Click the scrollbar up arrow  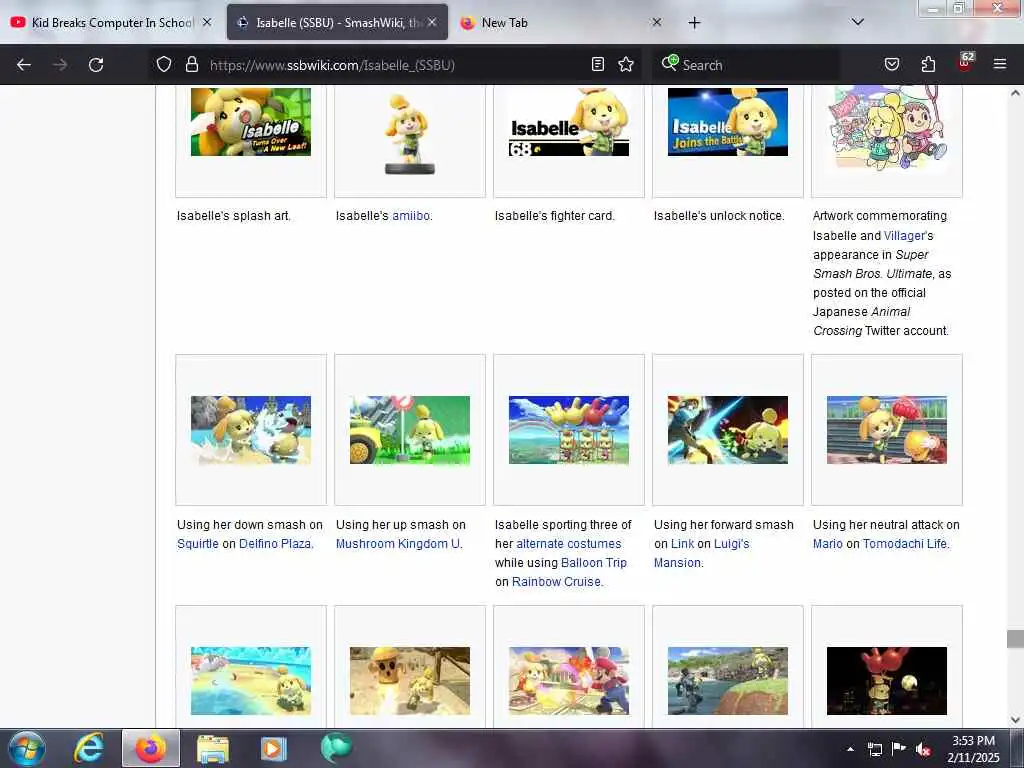tap(1015, 93)
